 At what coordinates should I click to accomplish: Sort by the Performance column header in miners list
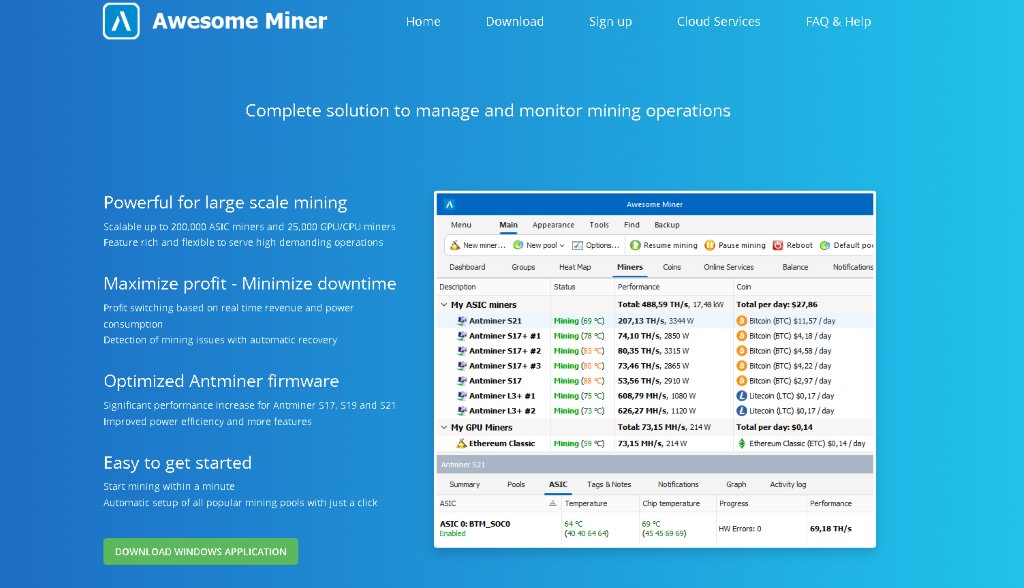638,287
